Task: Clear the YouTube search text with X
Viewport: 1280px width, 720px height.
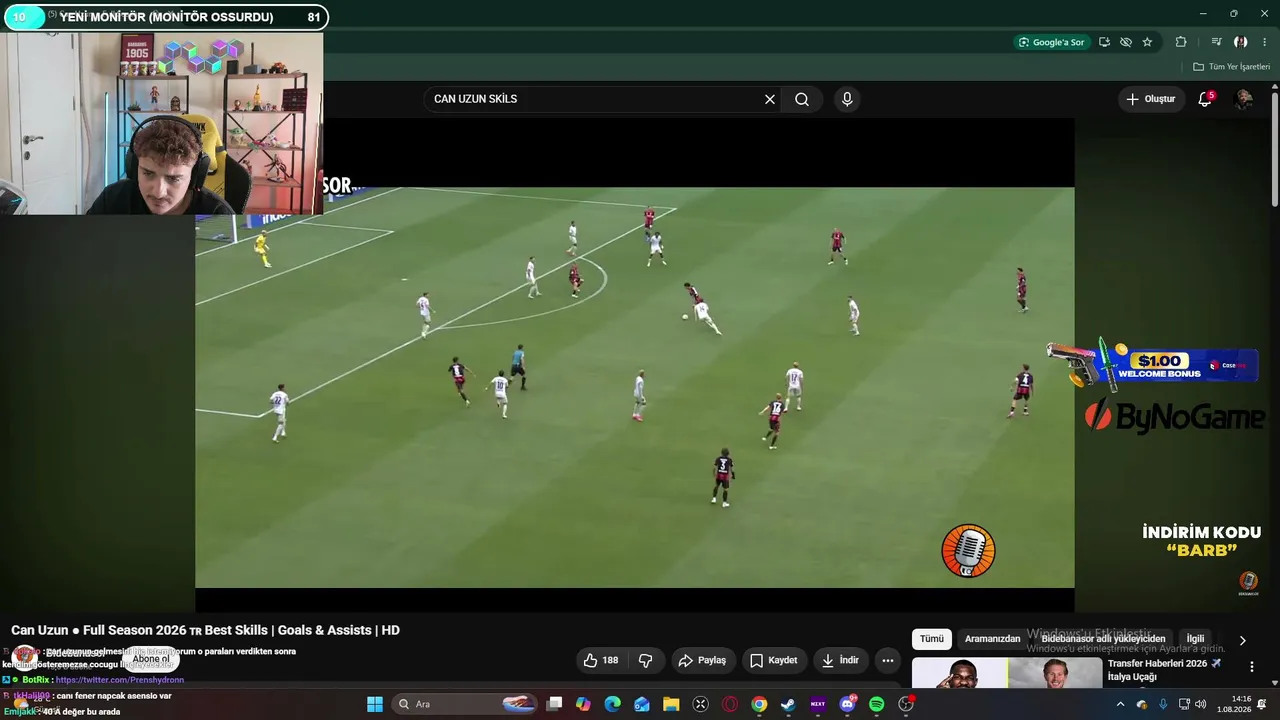Action: 770,99
